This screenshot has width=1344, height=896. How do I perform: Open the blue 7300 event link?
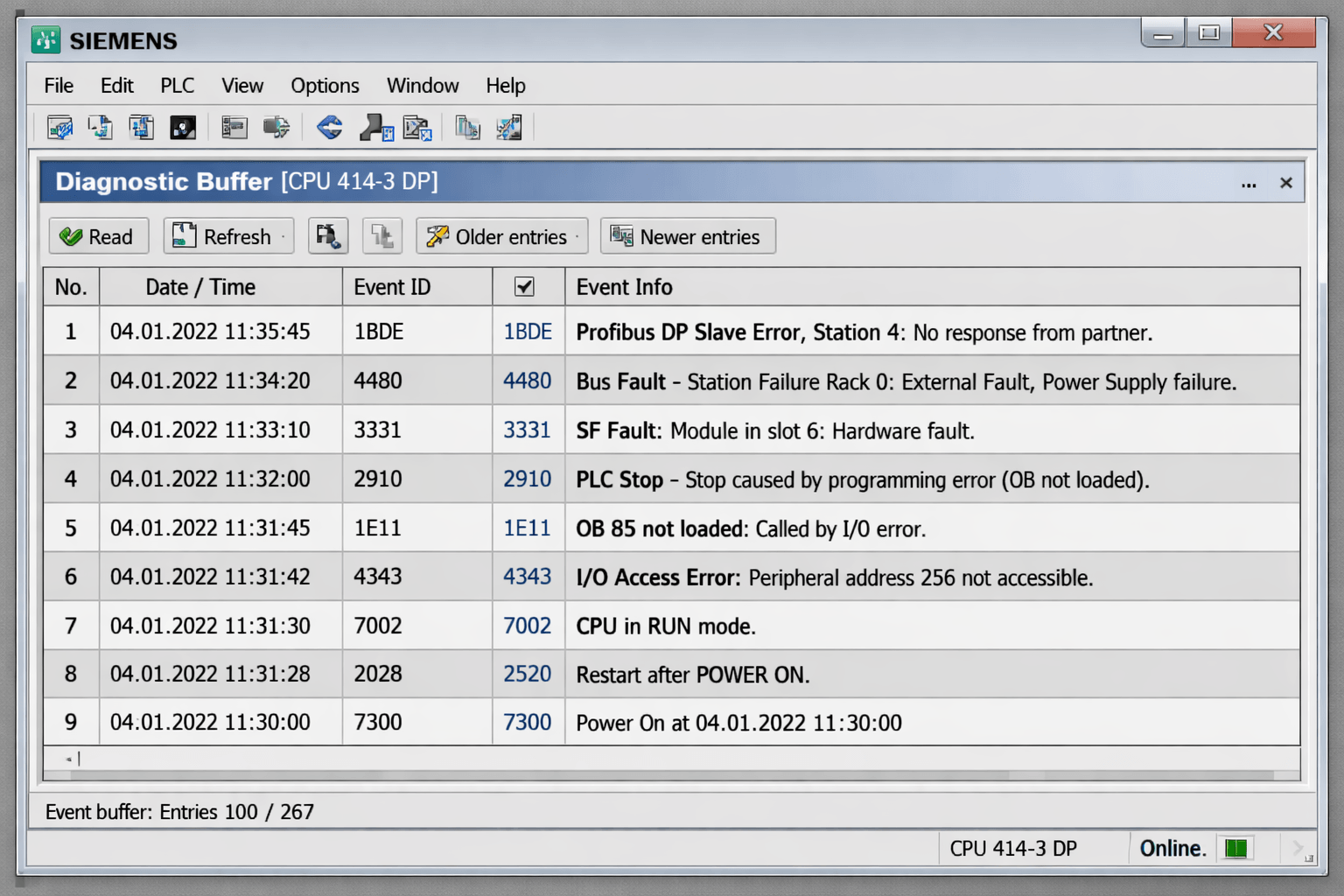point(527,722)
